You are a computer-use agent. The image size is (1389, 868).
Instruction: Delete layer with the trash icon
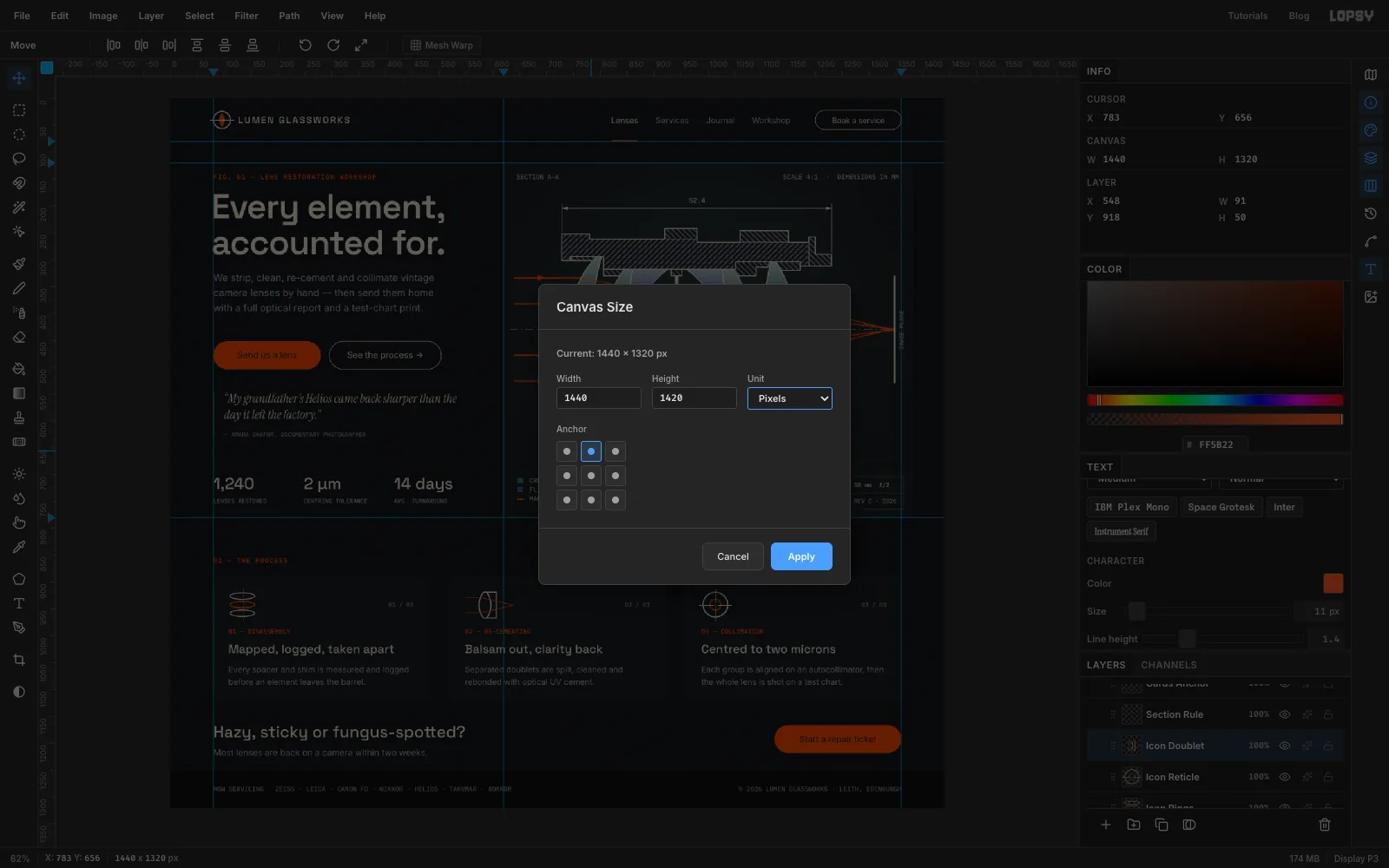click(x=1325, y=825)
